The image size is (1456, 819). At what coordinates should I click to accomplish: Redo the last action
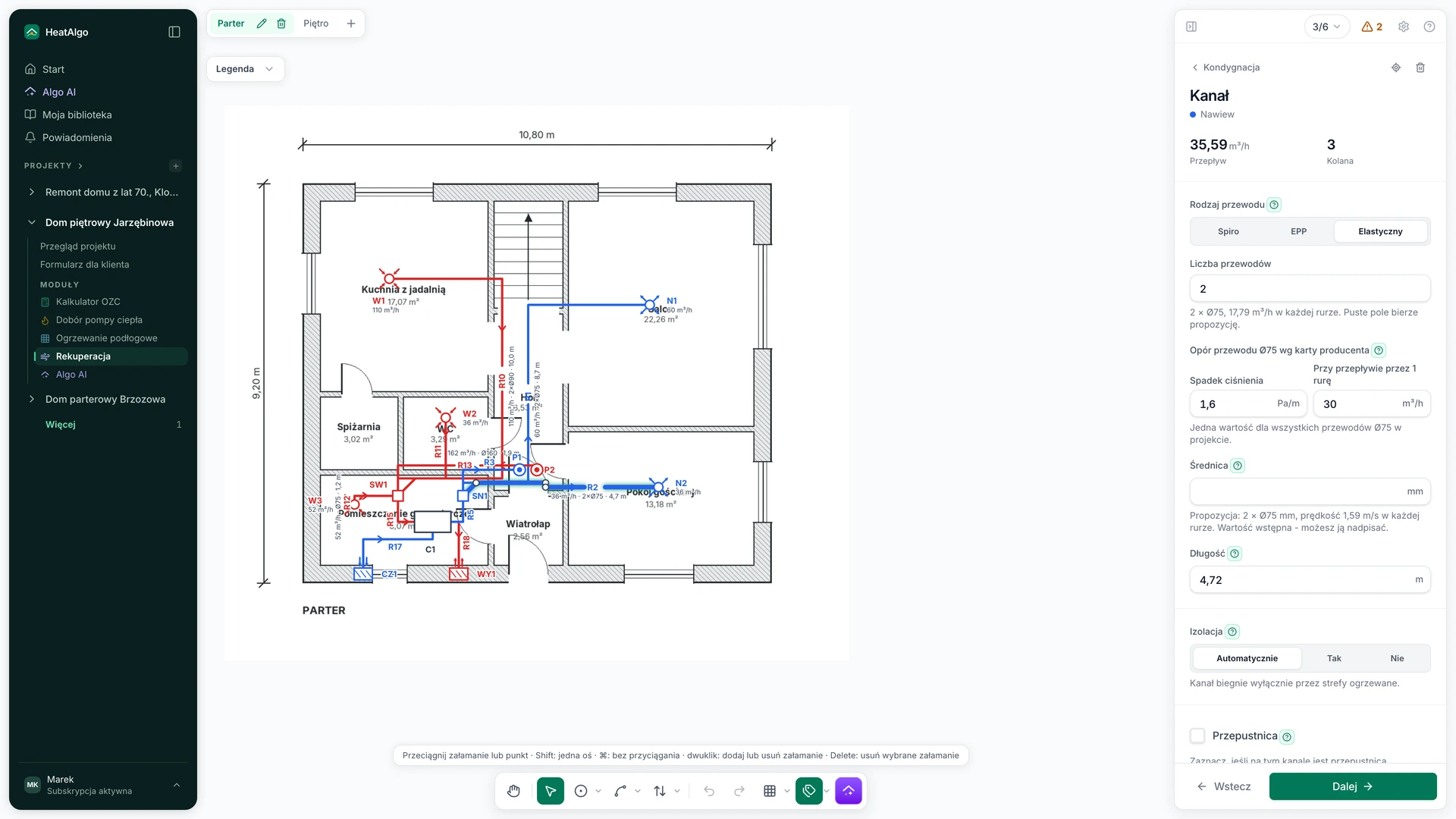[739, 791]
